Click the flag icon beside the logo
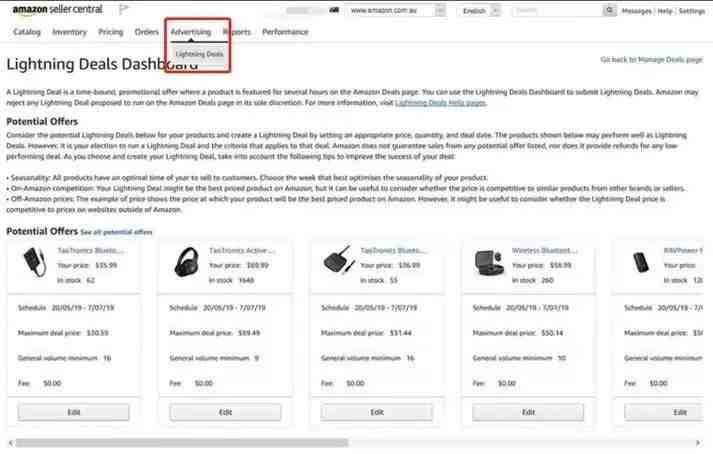 click(x=123, y=9)
